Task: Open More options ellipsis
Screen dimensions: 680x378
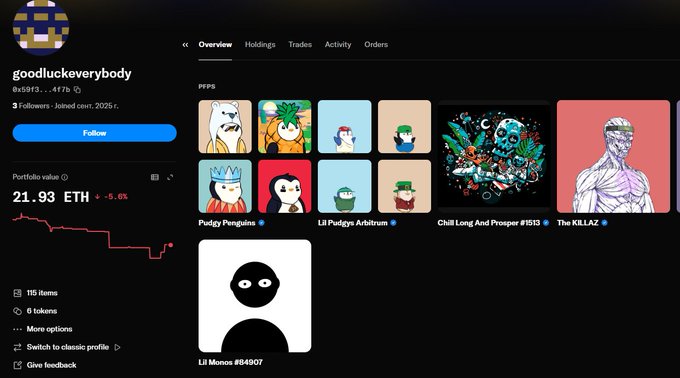Action: pos(17,329)
